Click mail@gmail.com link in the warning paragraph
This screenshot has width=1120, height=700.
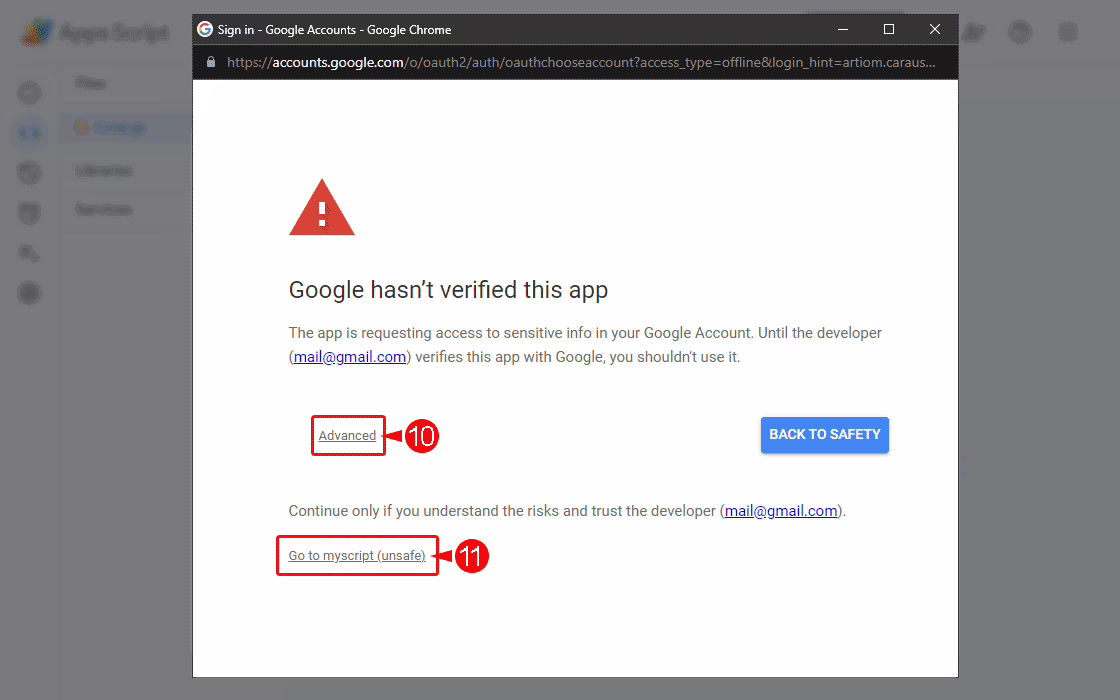[x=350, y=357]
